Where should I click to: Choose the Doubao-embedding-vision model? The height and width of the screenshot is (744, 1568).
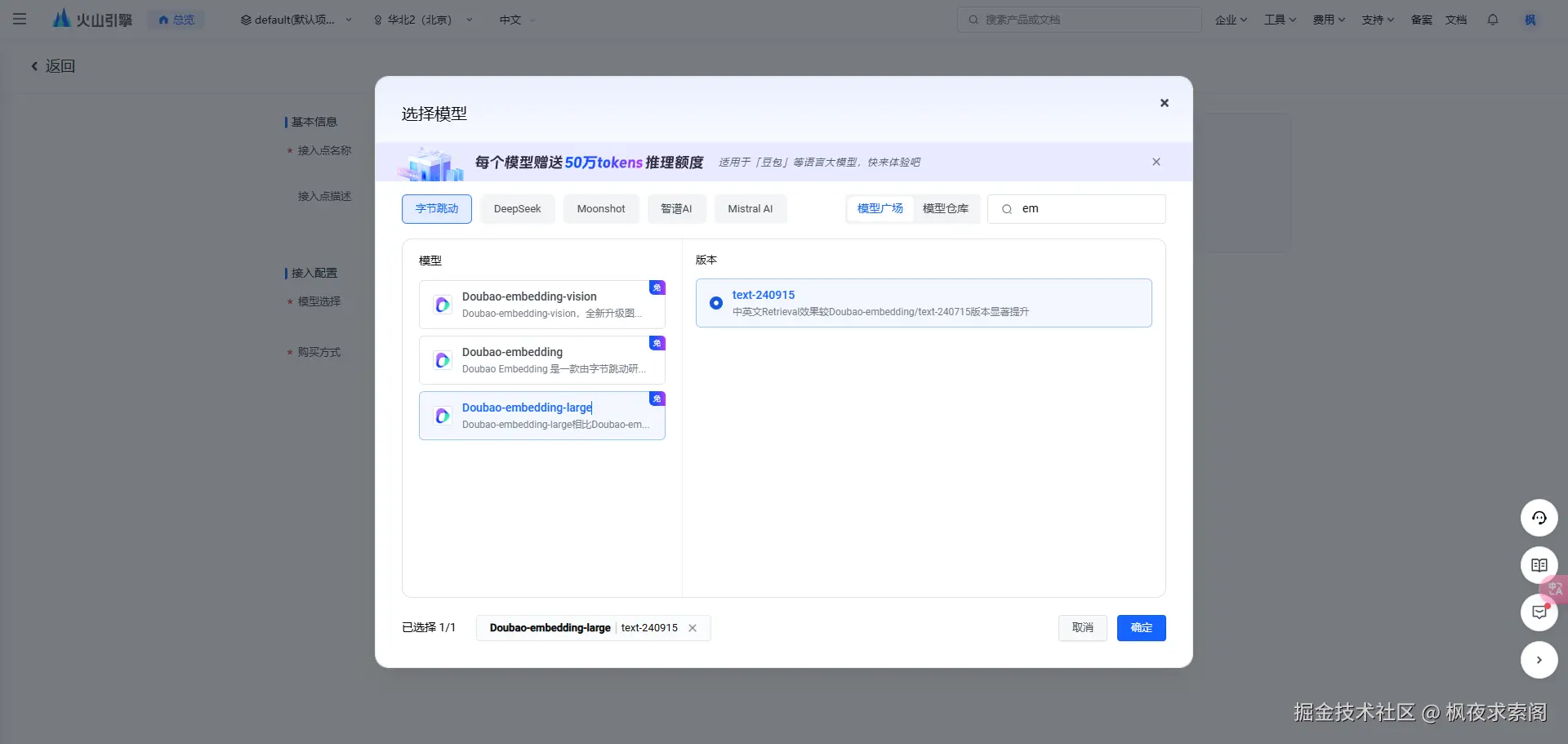(542, 305)
